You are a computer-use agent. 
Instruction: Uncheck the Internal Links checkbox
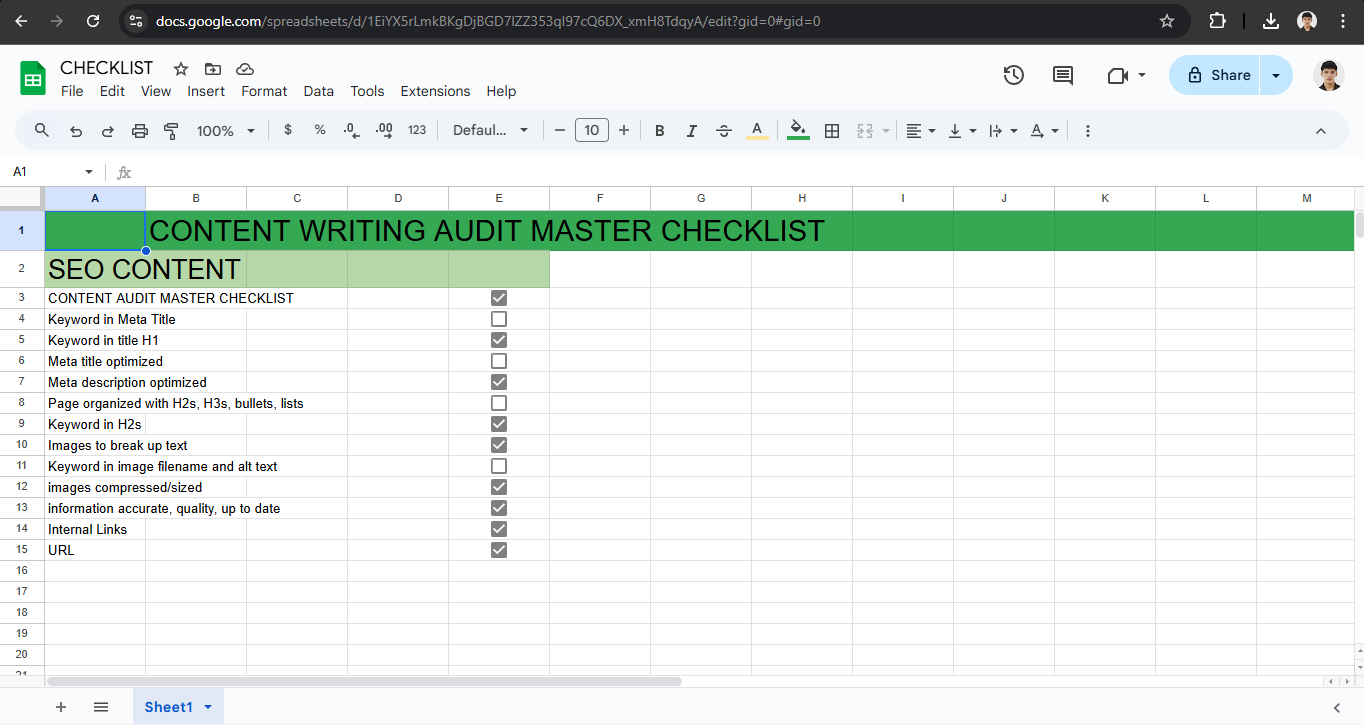click(x=499, y=529)
